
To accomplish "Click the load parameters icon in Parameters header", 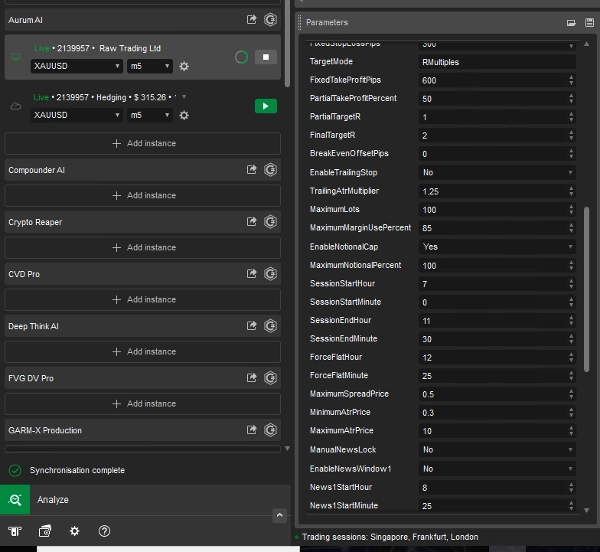I will pos(571,23).
